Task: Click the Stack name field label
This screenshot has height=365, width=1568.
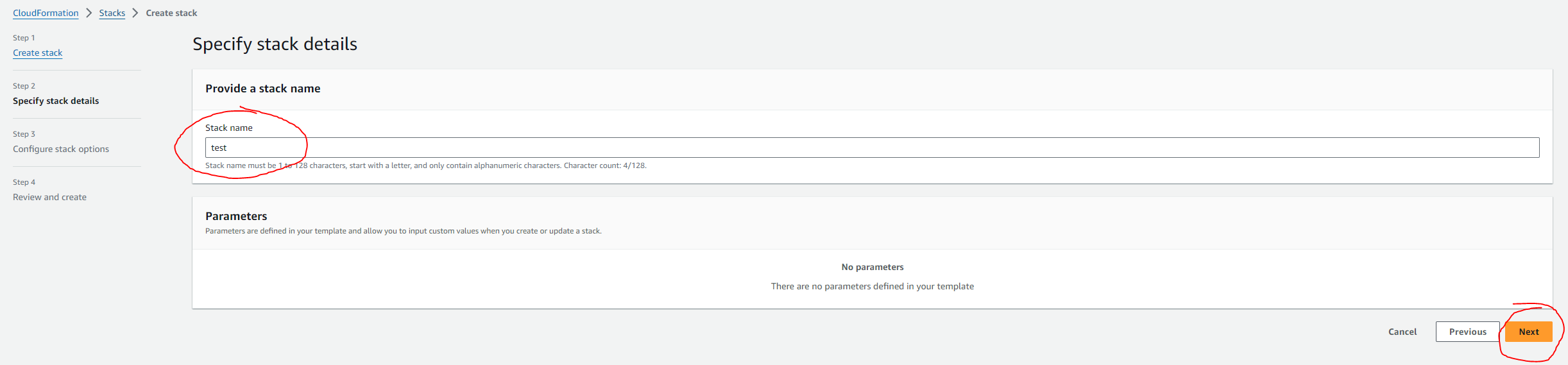Action: tap(229, 128)
